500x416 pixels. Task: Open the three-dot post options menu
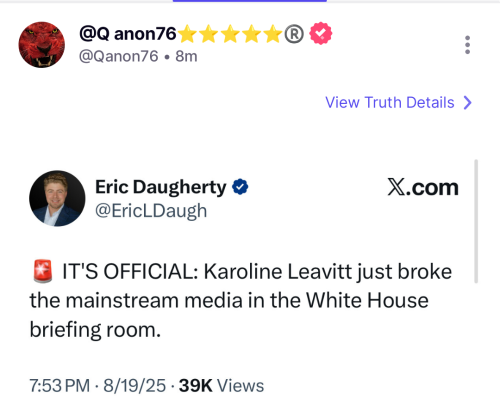(467, 45)
